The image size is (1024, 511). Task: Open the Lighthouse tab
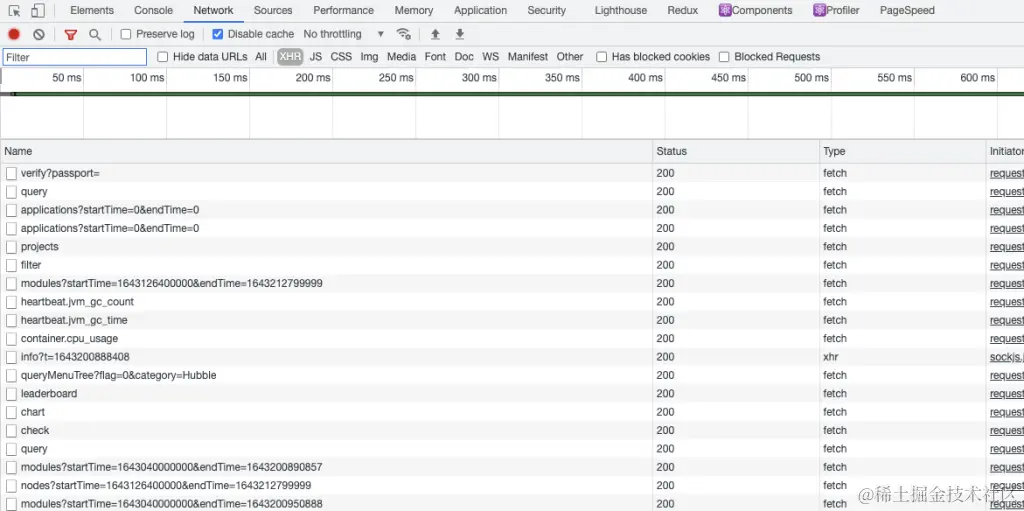pyautogui.click(x=621, y=10)
